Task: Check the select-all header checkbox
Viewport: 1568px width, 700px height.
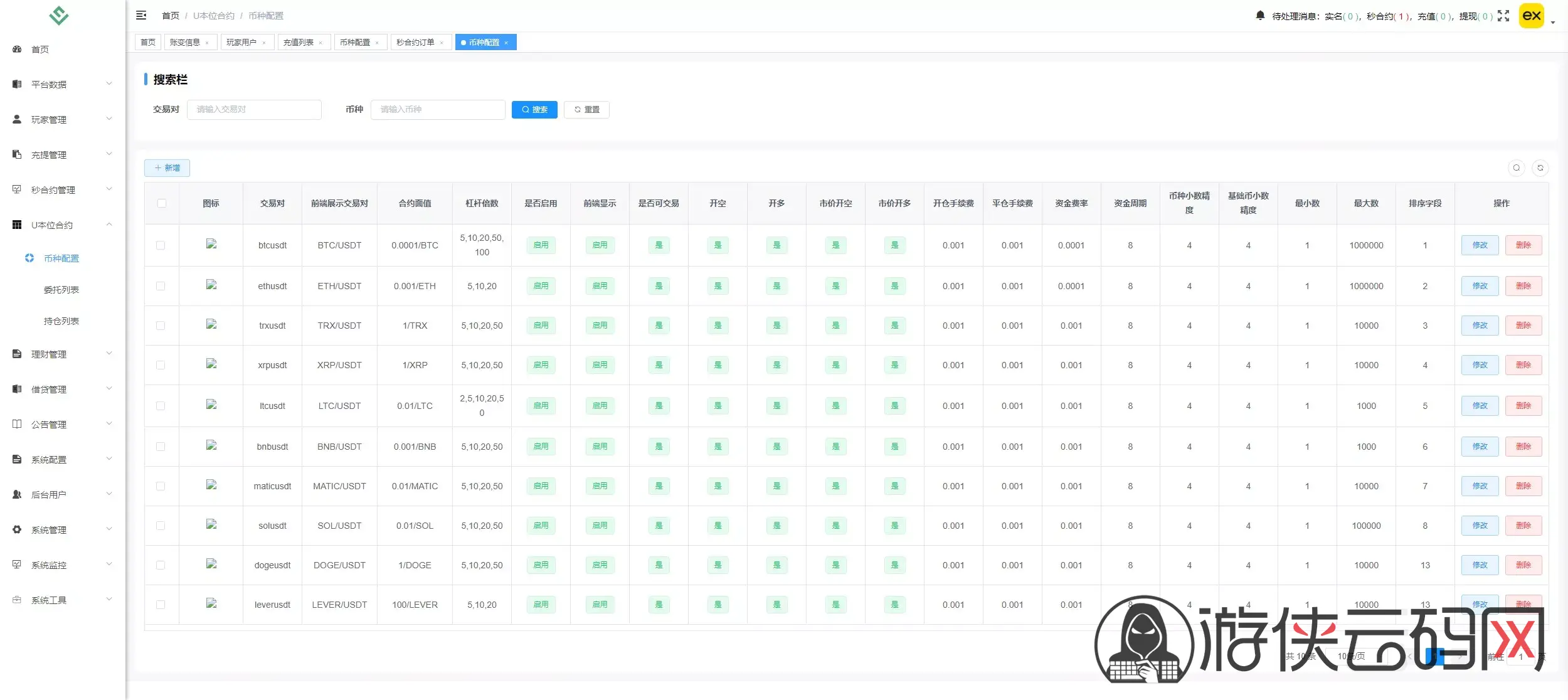Action: click(162, 203)
